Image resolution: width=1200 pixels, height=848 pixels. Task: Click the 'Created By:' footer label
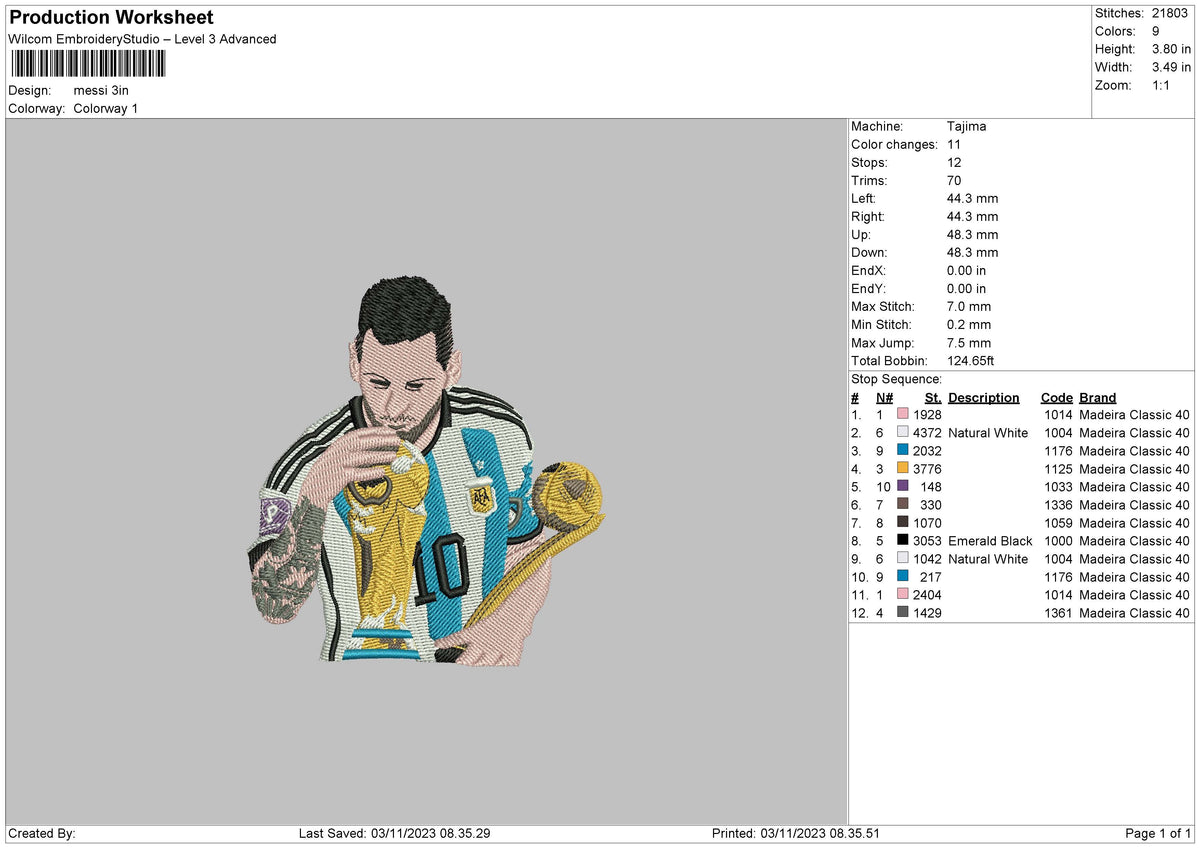click(42, 834)
